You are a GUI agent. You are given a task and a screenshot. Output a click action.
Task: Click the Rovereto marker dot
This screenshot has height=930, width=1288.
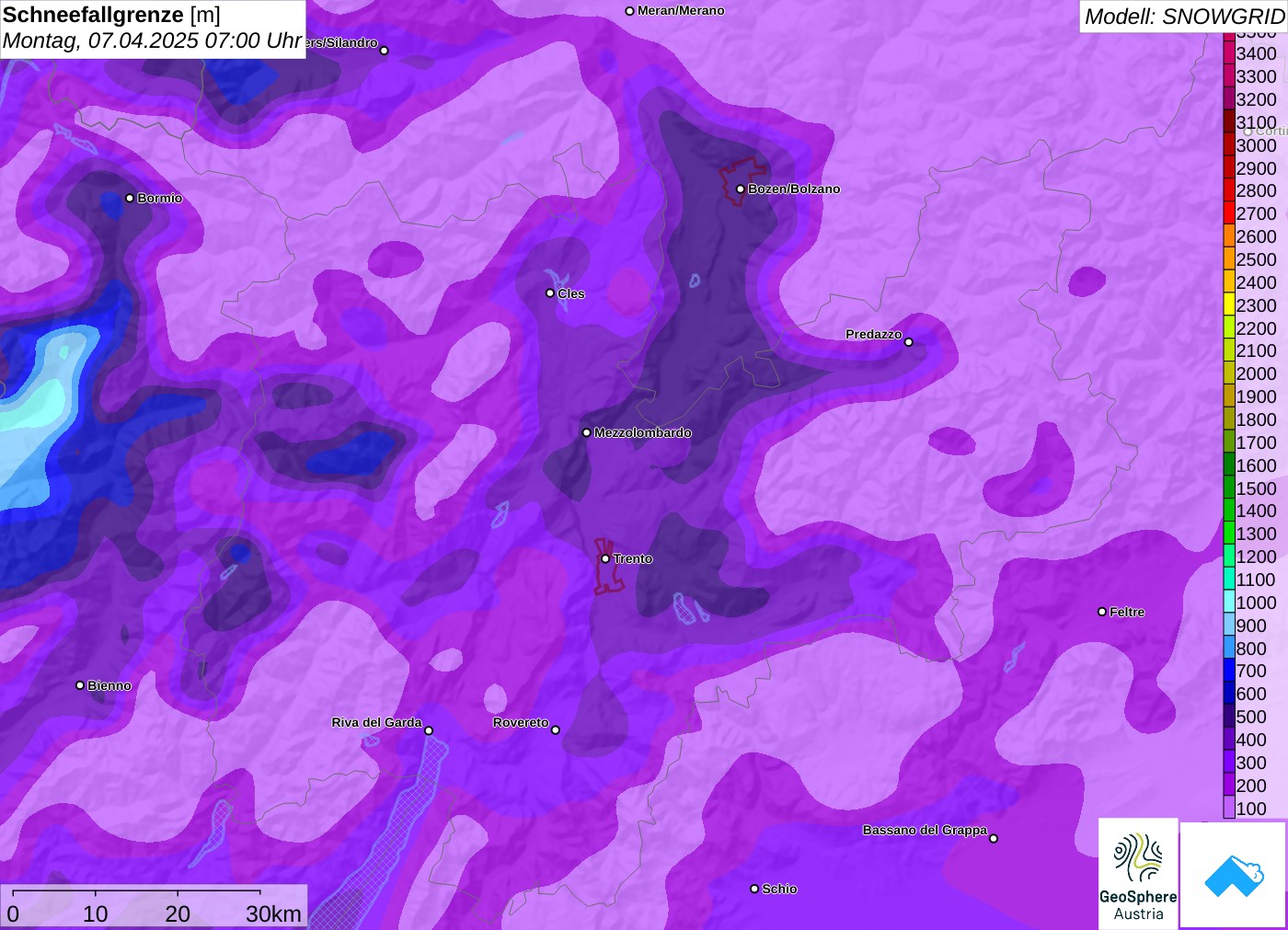coord(556,730)
